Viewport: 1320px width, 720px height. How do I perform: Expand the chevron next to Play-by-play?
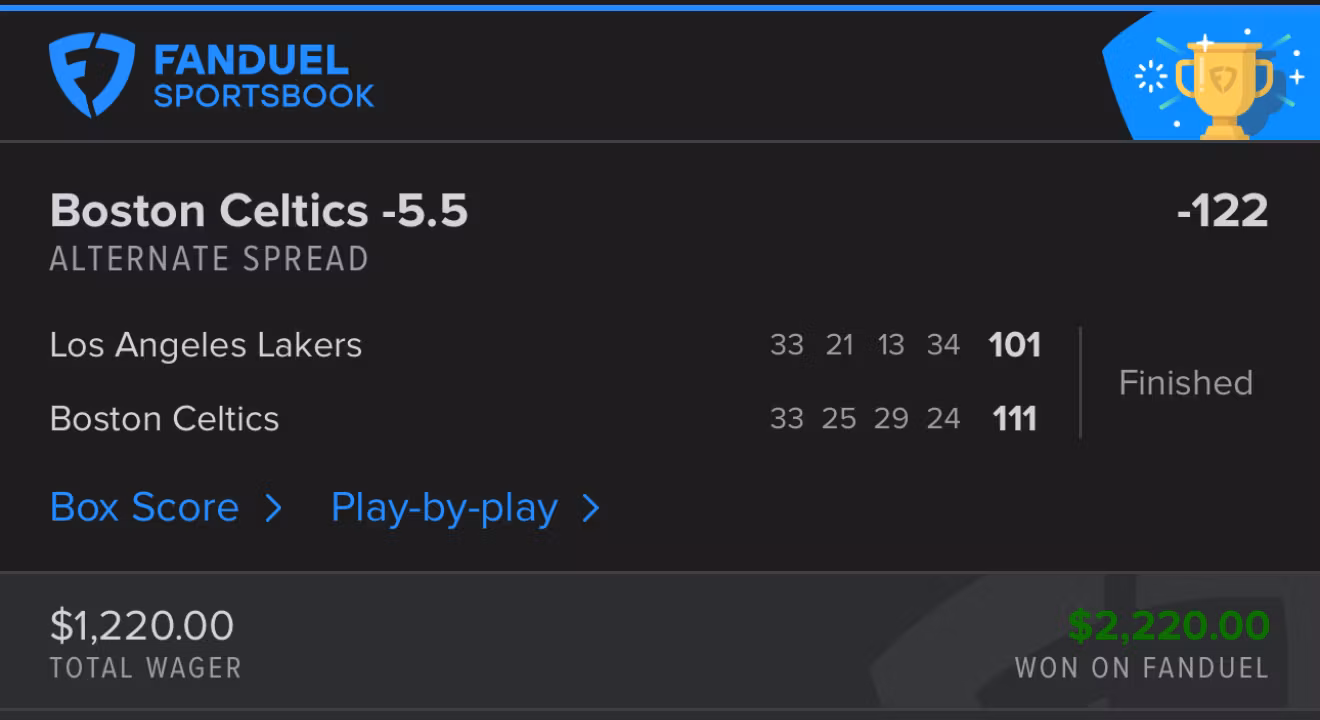[591, 509]
